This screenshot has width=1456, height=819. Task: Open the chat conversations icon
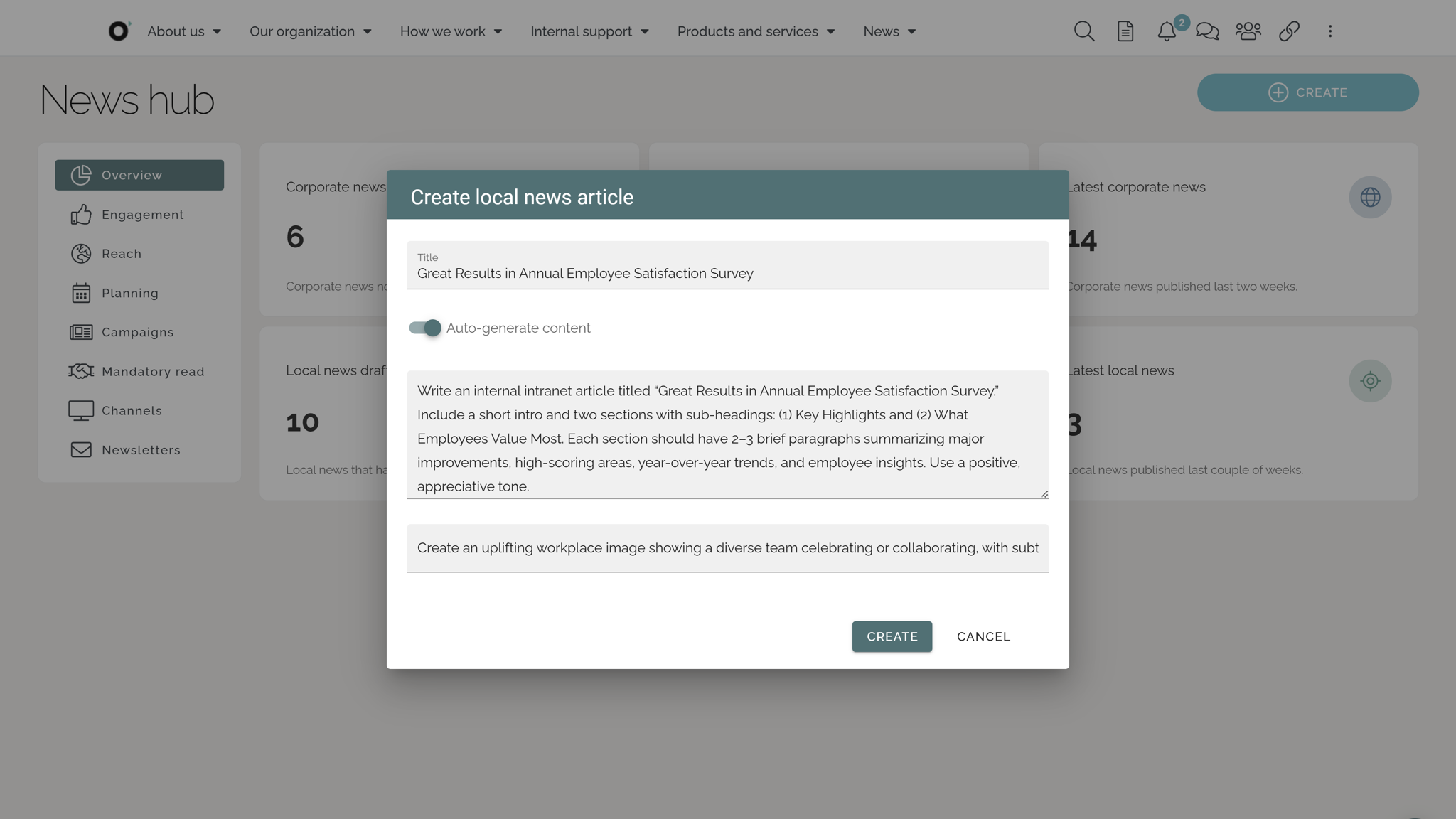click(x=1207, y=31)
